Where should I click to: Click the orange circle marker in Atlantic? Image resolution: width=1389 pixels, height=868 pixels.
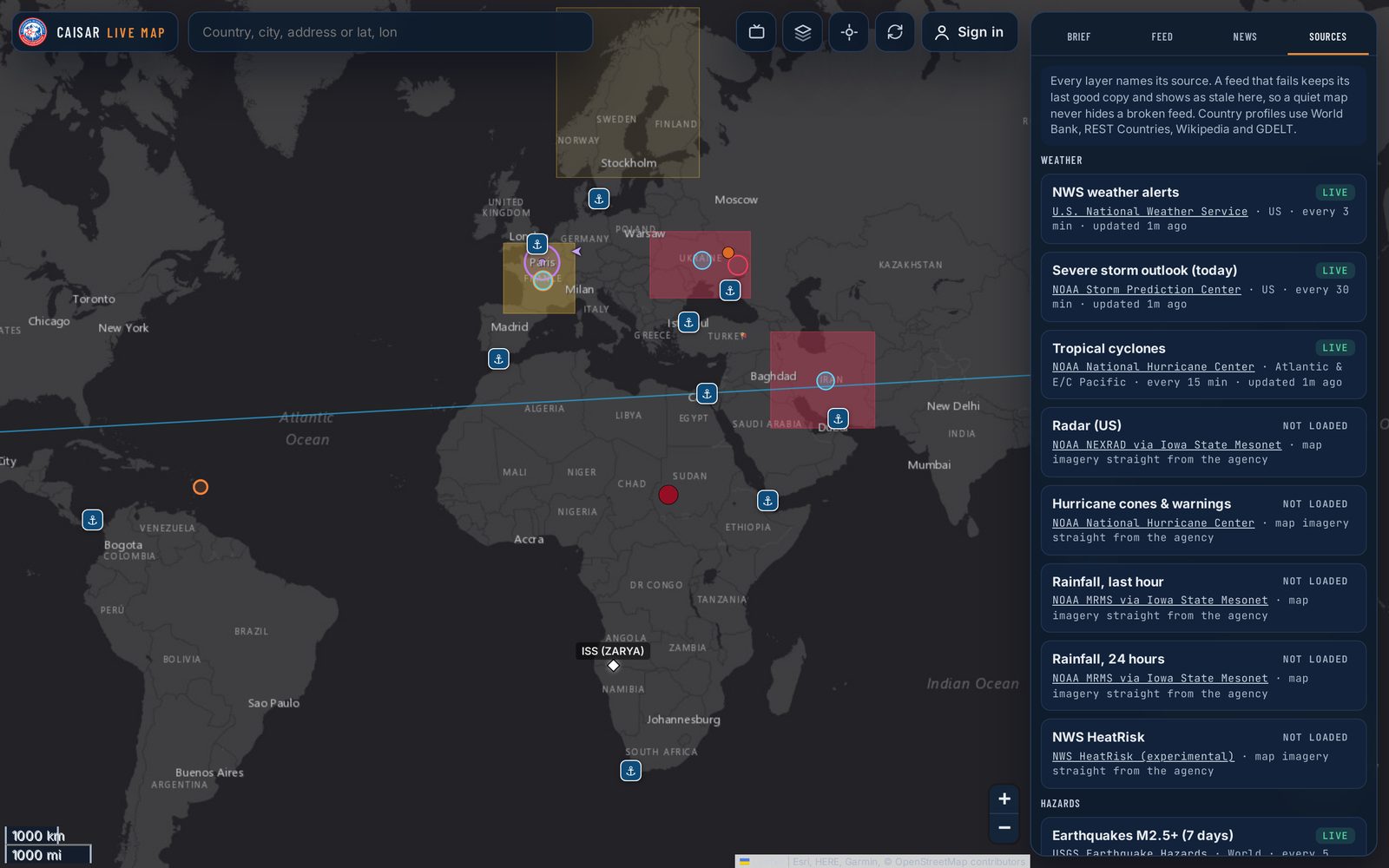pos(201,487)
